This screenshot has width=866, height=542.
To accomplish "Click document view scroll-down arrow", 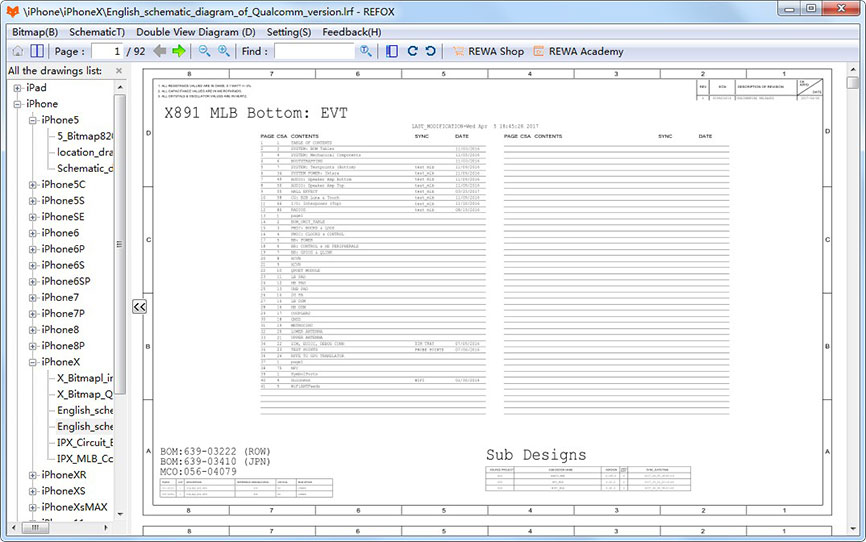I will (x=853, y=529).
